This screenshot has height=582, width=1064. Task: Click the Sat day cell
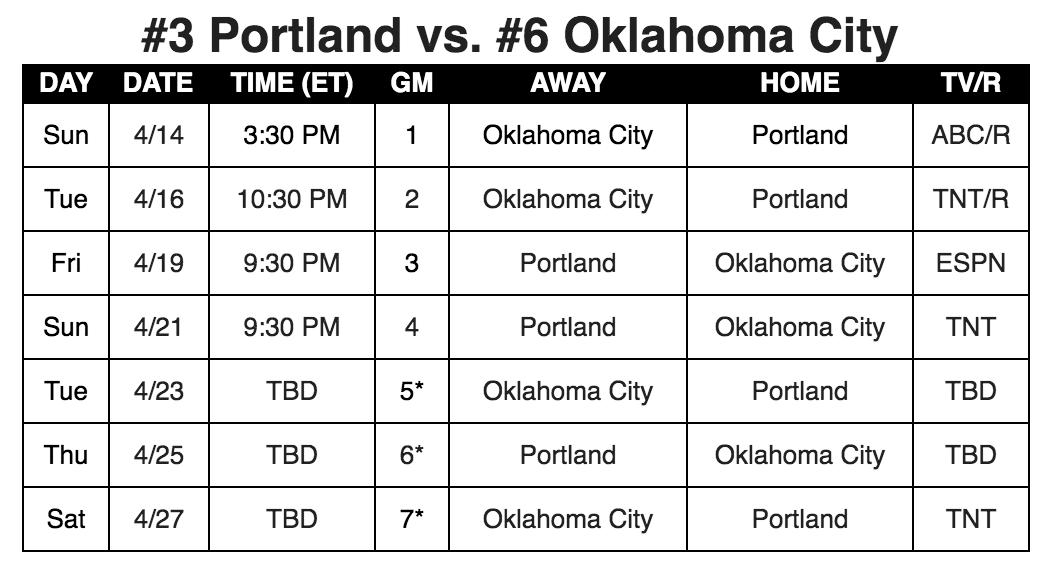click(66, 519)
